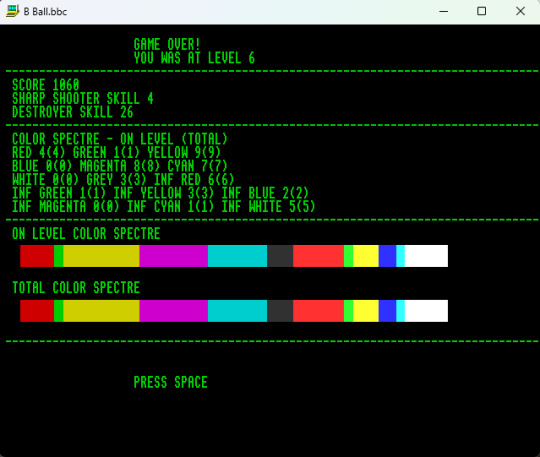
Task: Click the 'ON LEVEL COLOR SPECTRE' label
Action: tap(86, 233)
